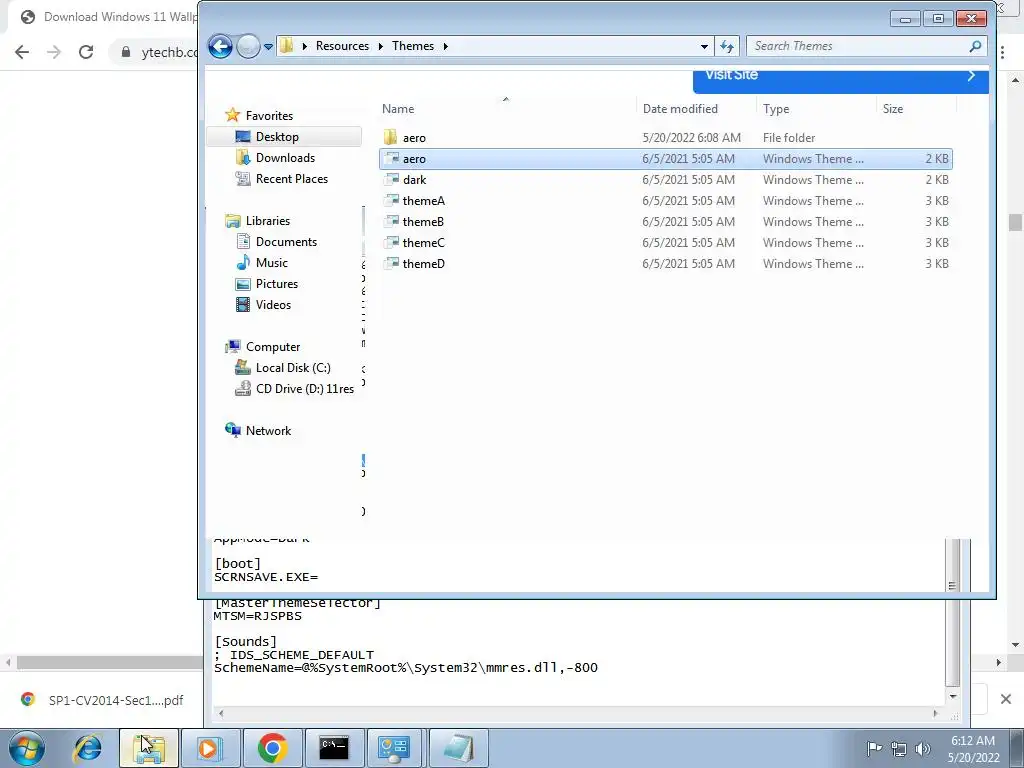Image resolution: width=1024 pixels, height=768 pixels.
Task: Select the themeC file icon
Action: click(391, 242)
